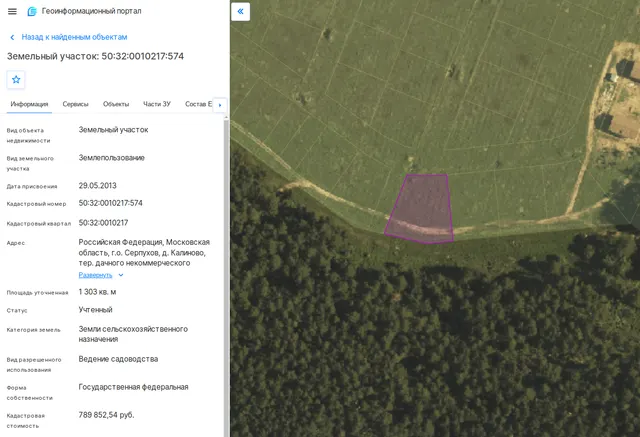The height and width of the screenshot is (437, 640).
Task: Collapse side panel with double-chevron button
Action: [x=240, y=11]
